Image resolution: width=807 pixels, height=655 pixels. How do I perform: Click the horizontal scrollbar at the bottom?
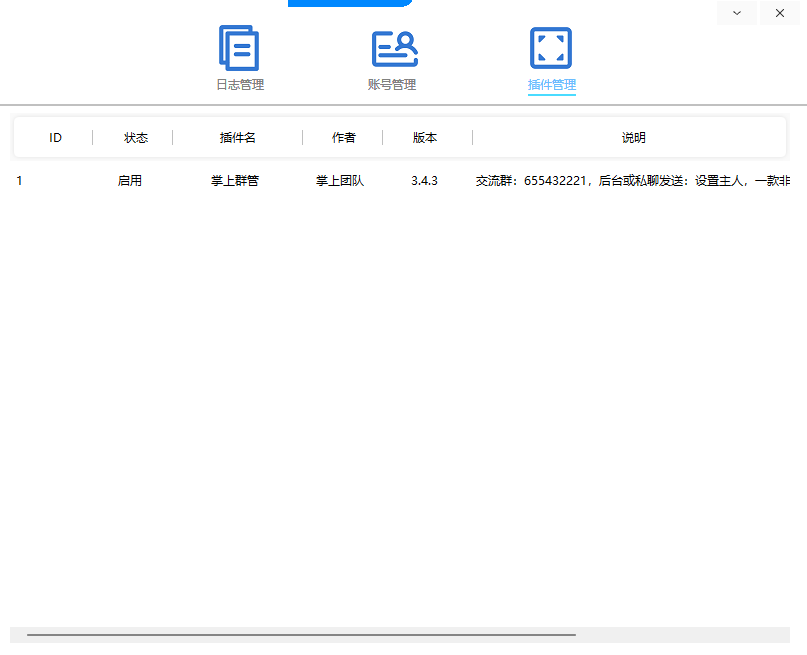[300, 635]
